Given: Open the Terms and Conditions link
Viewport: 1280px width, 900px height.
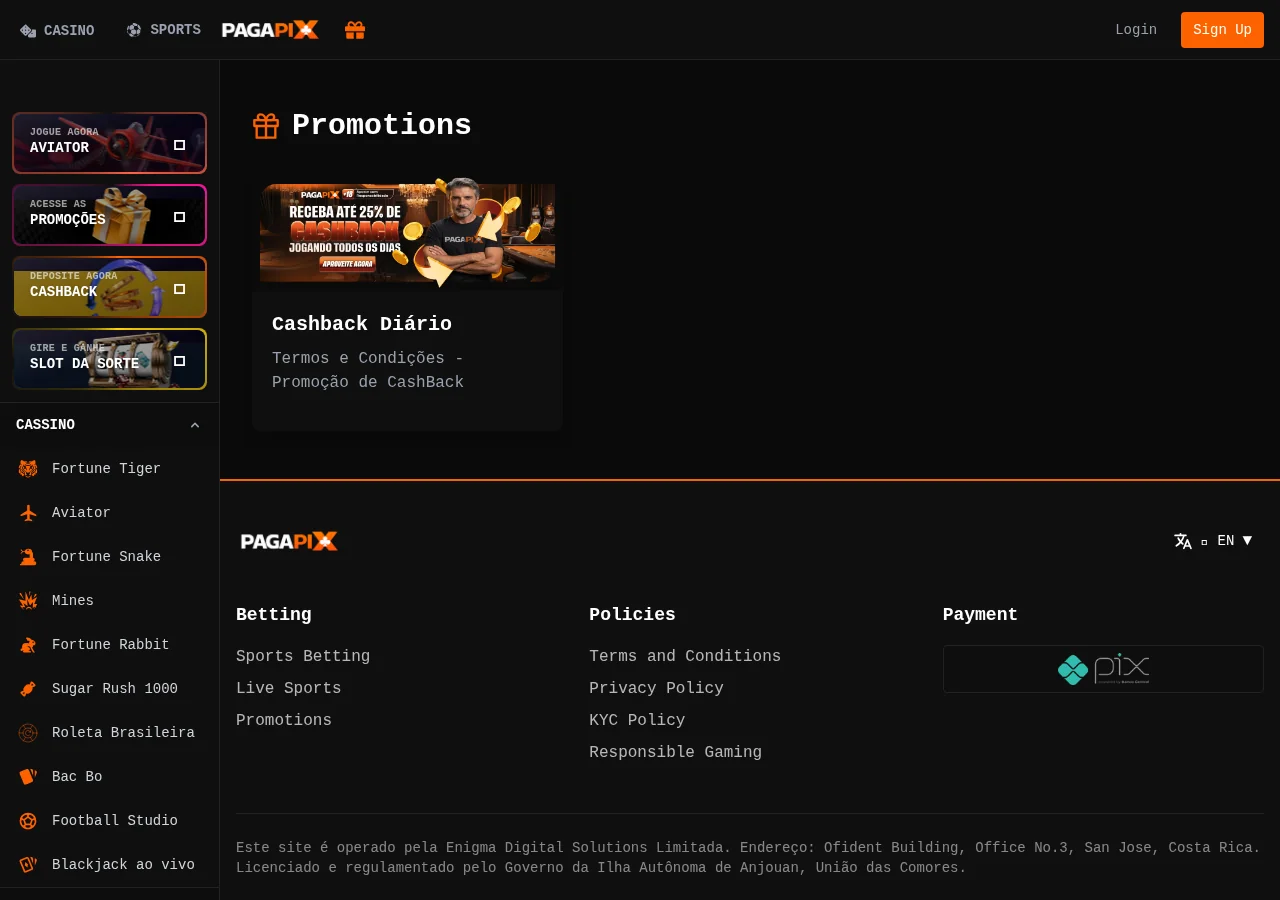Looking at the screenshot, I should (x=685, y=656).
